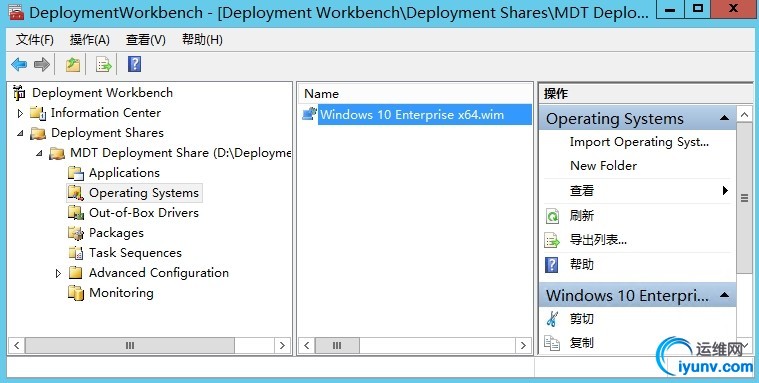Open the 查看(V) menu

click(x=146, y=40)
